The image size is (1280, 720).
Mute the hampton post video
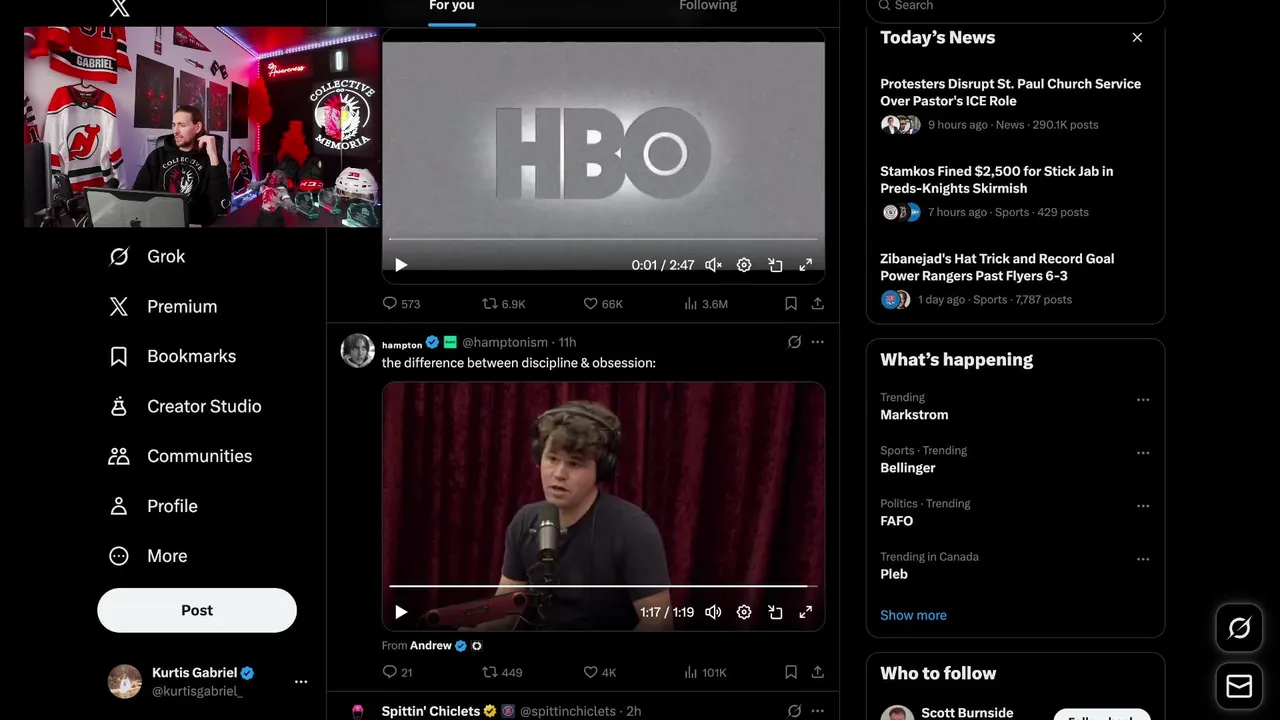(x=713, y=612)
